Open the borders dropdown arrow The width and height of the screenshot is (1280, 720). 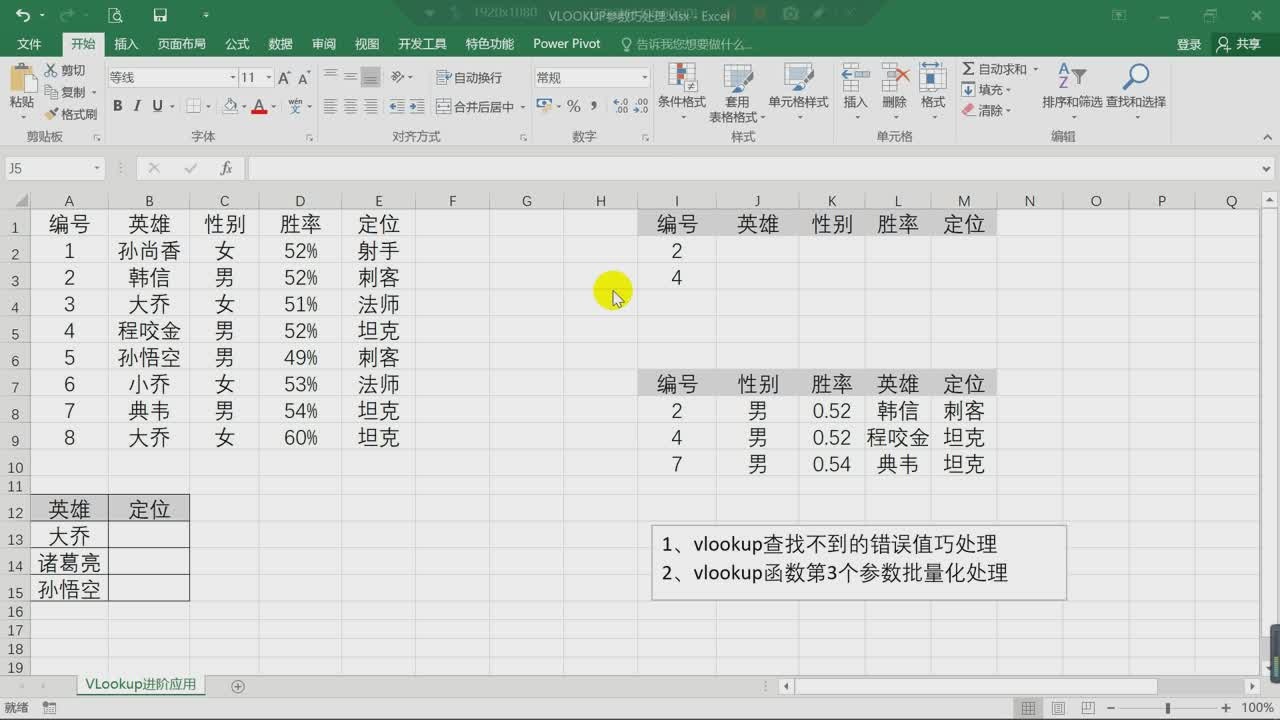point(209,106)
